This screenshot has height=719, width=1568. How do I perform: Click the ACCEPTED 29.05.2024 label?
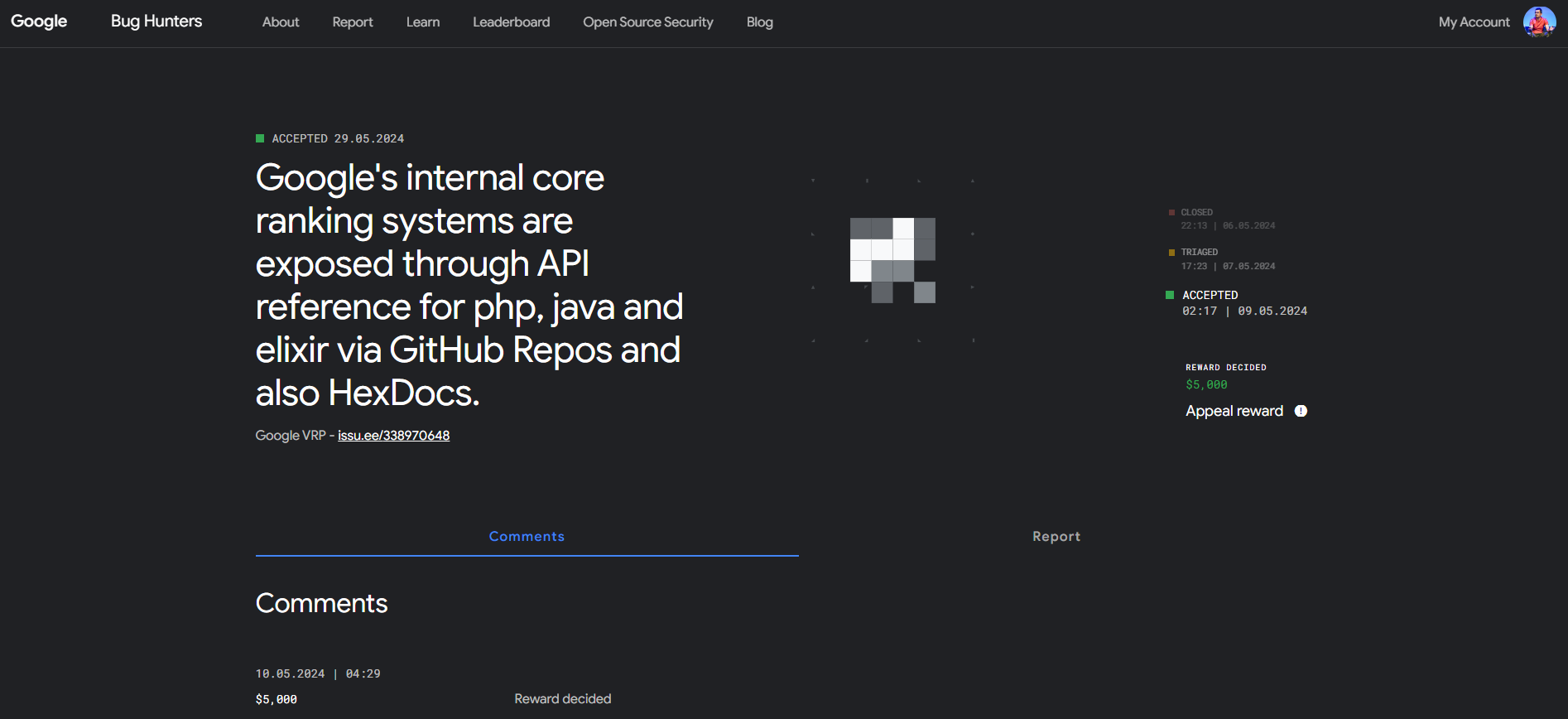(x=330, y=138)
